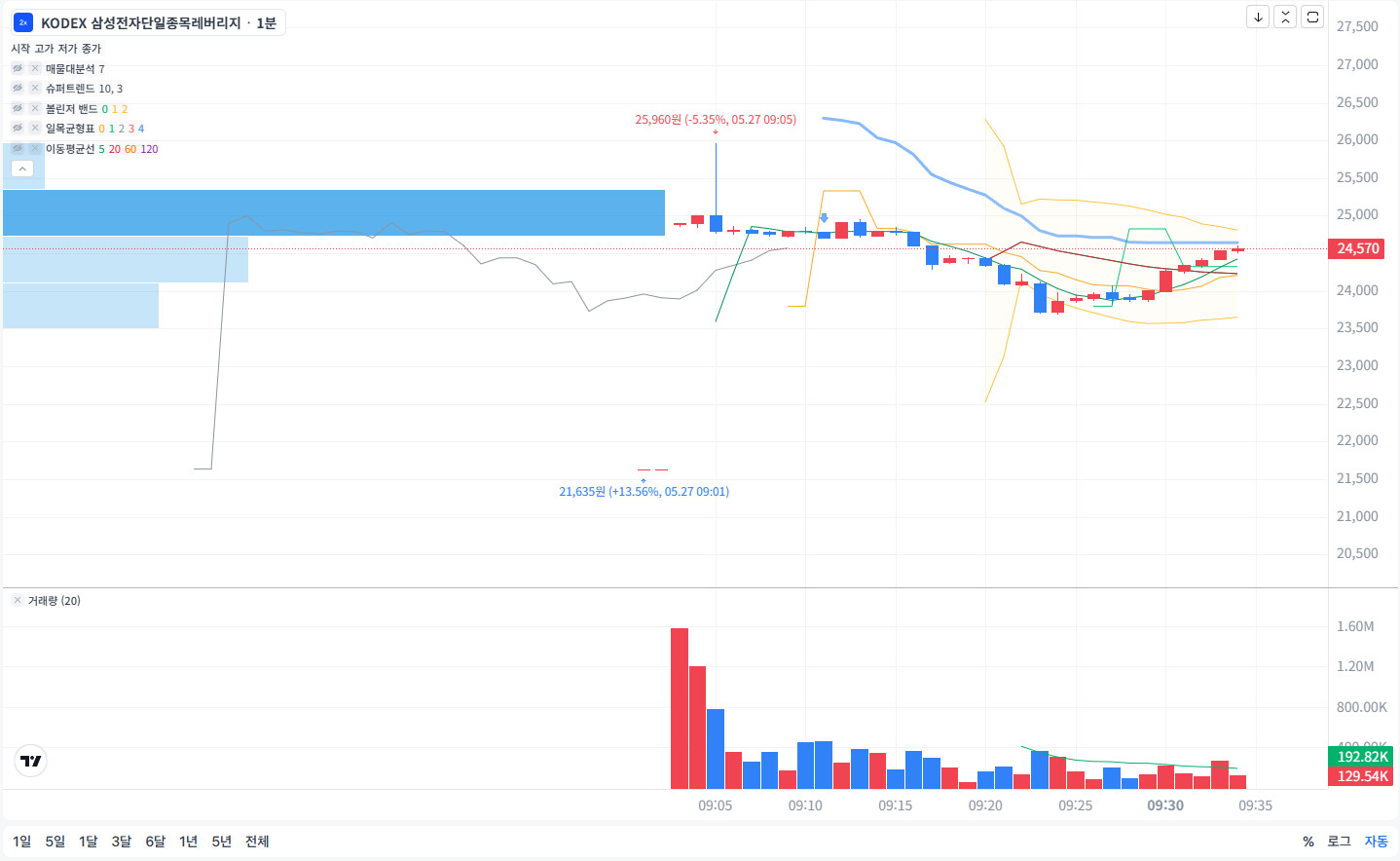1400x861 pixels.
Task: Click the 이동평균선 indicator label
Action: click(70, 149)
